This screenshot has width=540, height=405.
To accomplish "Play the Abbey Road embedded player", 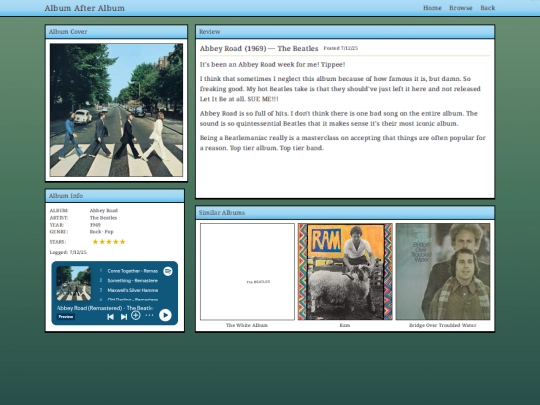I will pos(165,315).
